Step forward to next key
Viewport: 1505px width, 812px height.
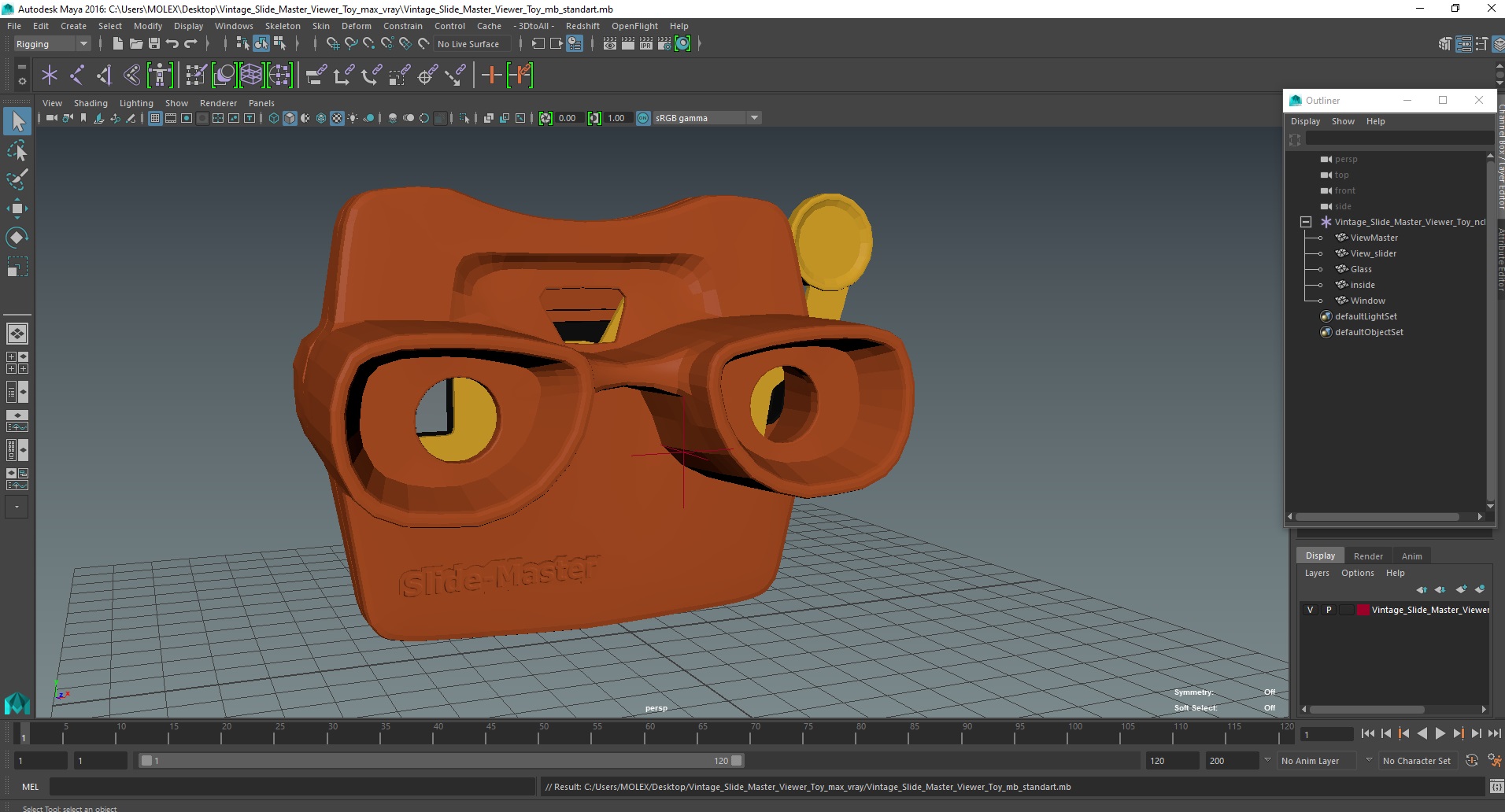click(1458, 733)
